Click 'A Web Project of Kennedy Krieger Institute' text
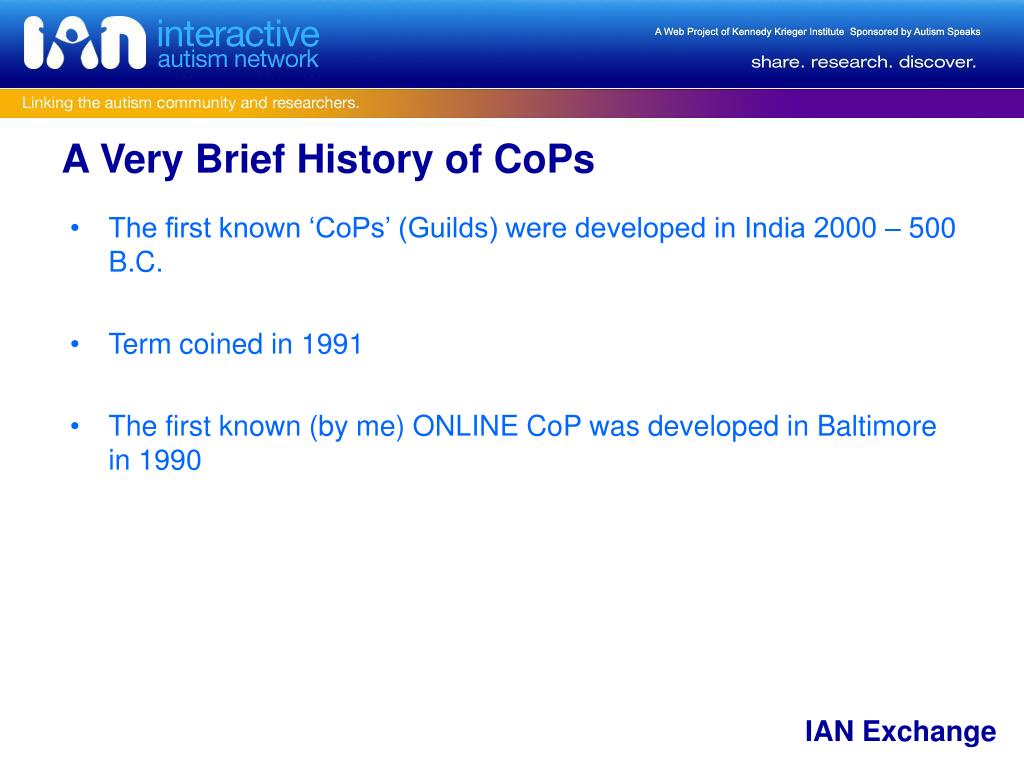 point(749,31)
